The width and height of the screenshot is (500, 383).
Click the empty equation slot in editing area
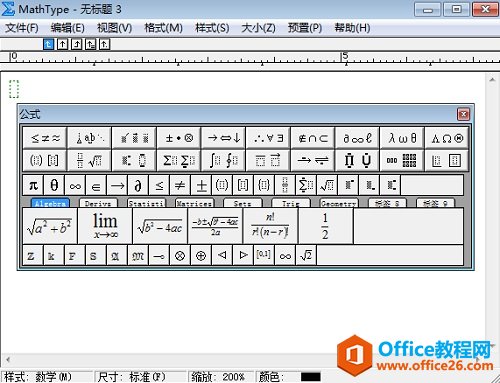coord(14,89)
